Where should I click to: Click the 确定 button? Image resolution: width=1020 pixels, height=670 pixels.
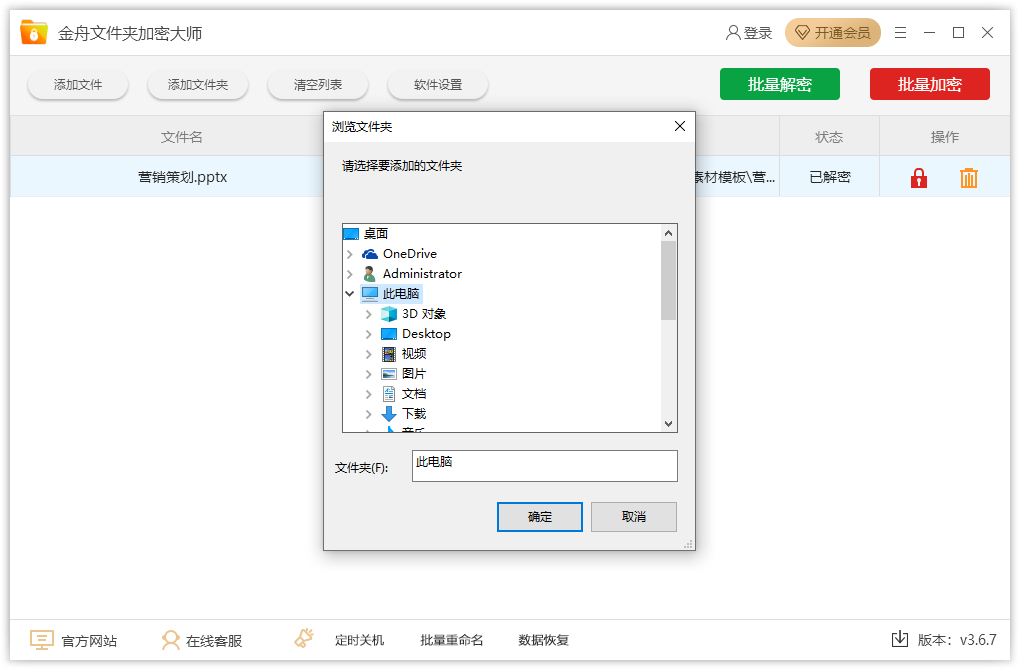pos(540,517)
